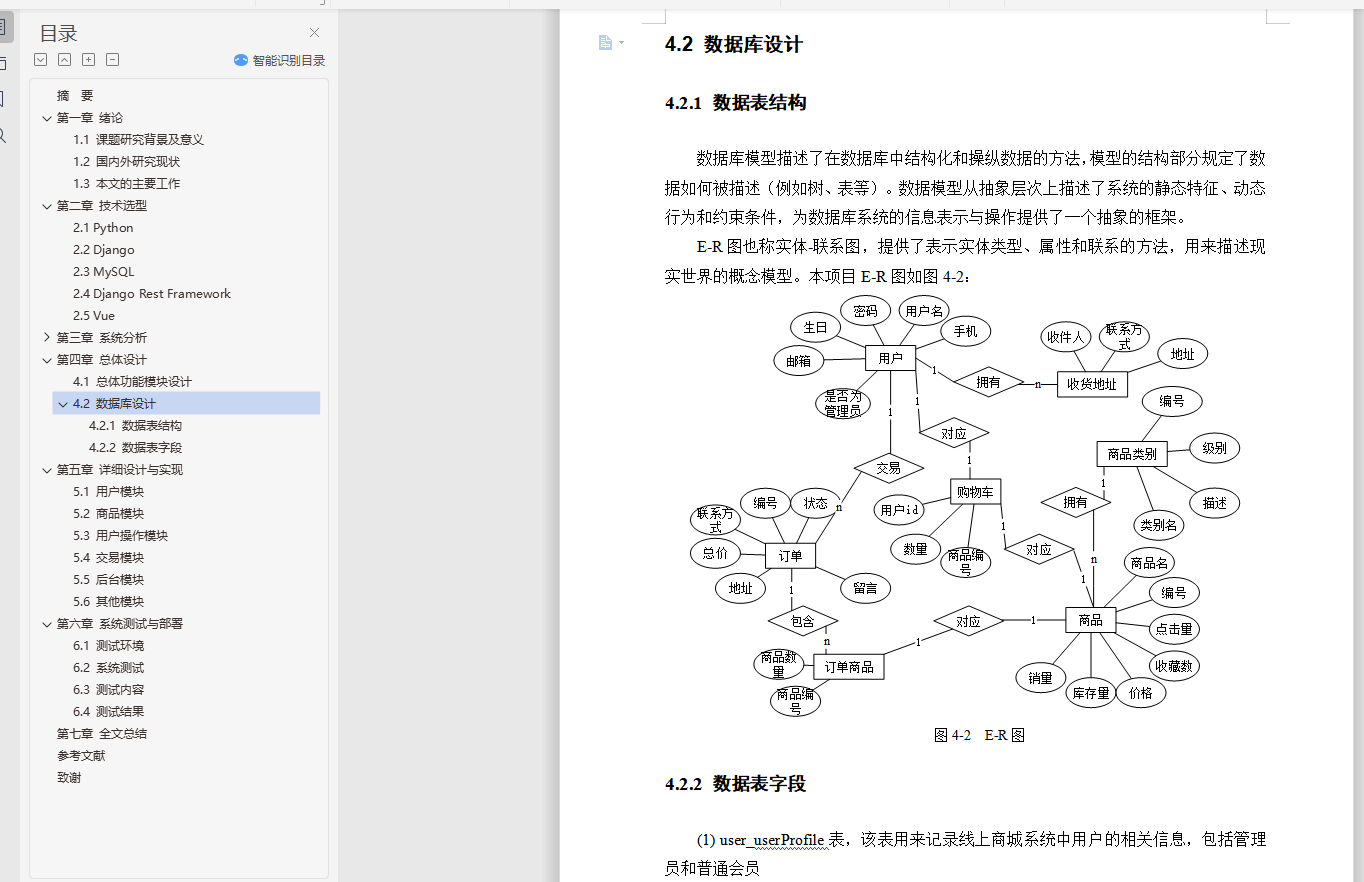Select 2.2 Django in outline
Screen dimensions: 1364x882
[104, 250]
